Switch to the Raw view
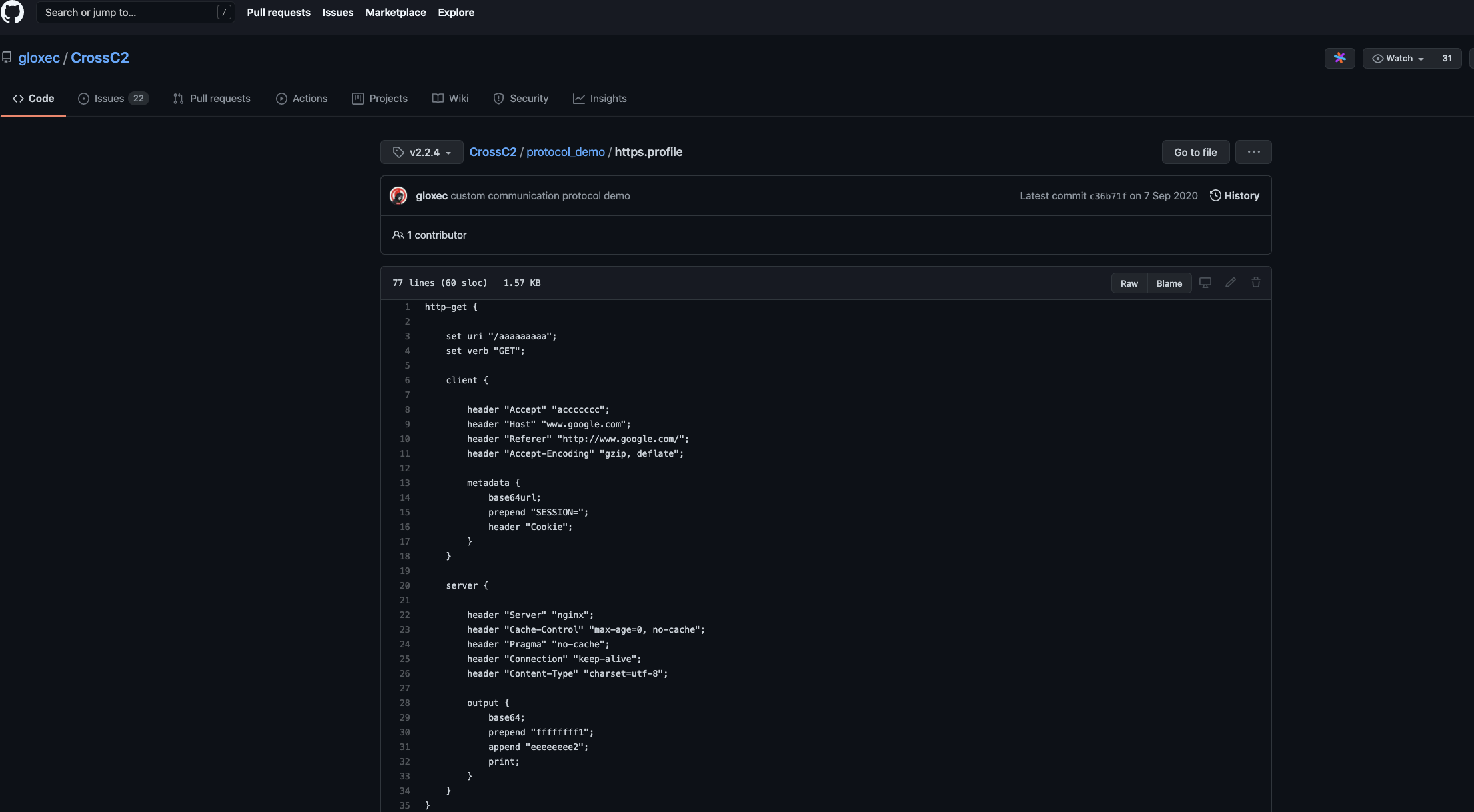Viewport: 1474px width, 812px height. tap(1129, 283)
